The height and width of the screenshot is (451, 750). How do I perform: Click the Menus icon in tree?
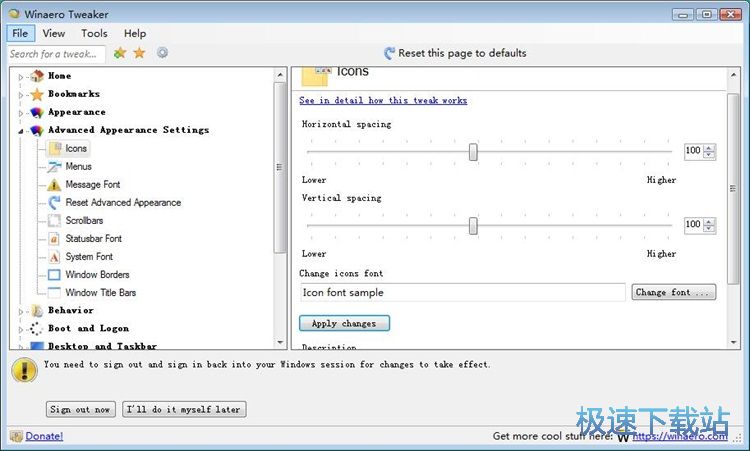coord(55,166)
